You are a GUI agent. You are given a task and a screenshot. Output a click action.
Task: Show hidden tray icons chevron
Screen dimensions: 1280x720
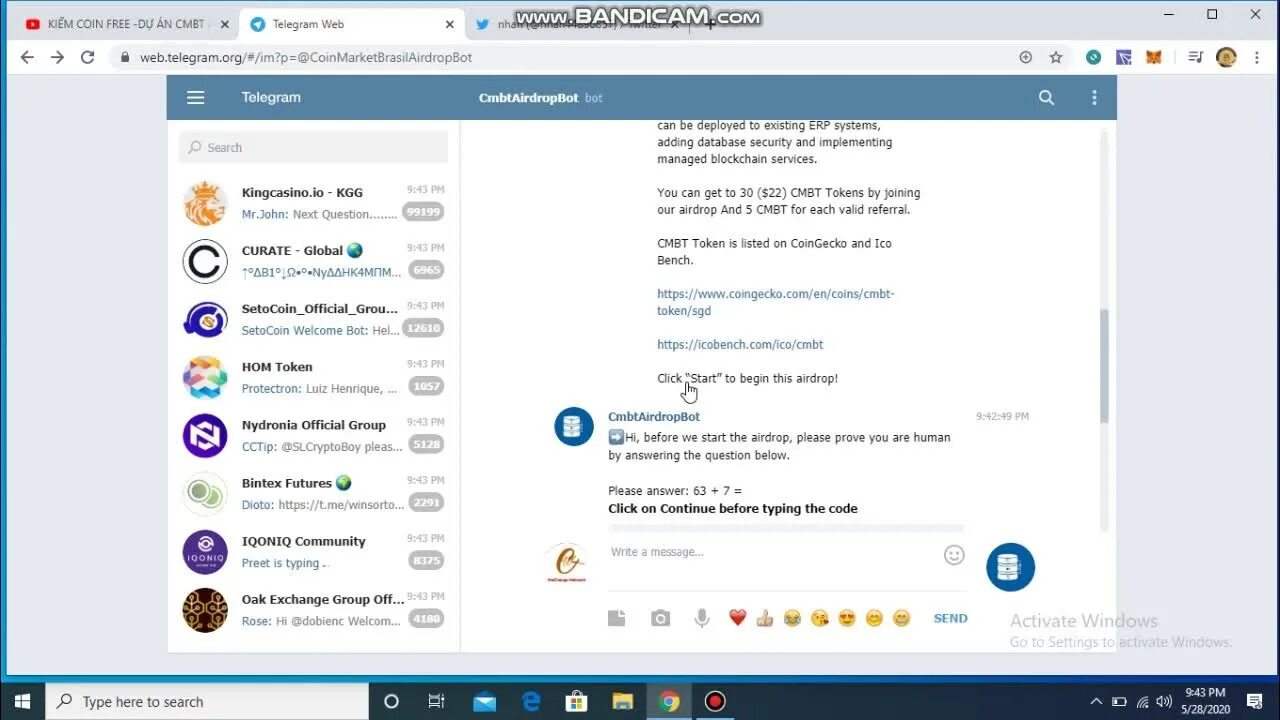point(1096,702)
